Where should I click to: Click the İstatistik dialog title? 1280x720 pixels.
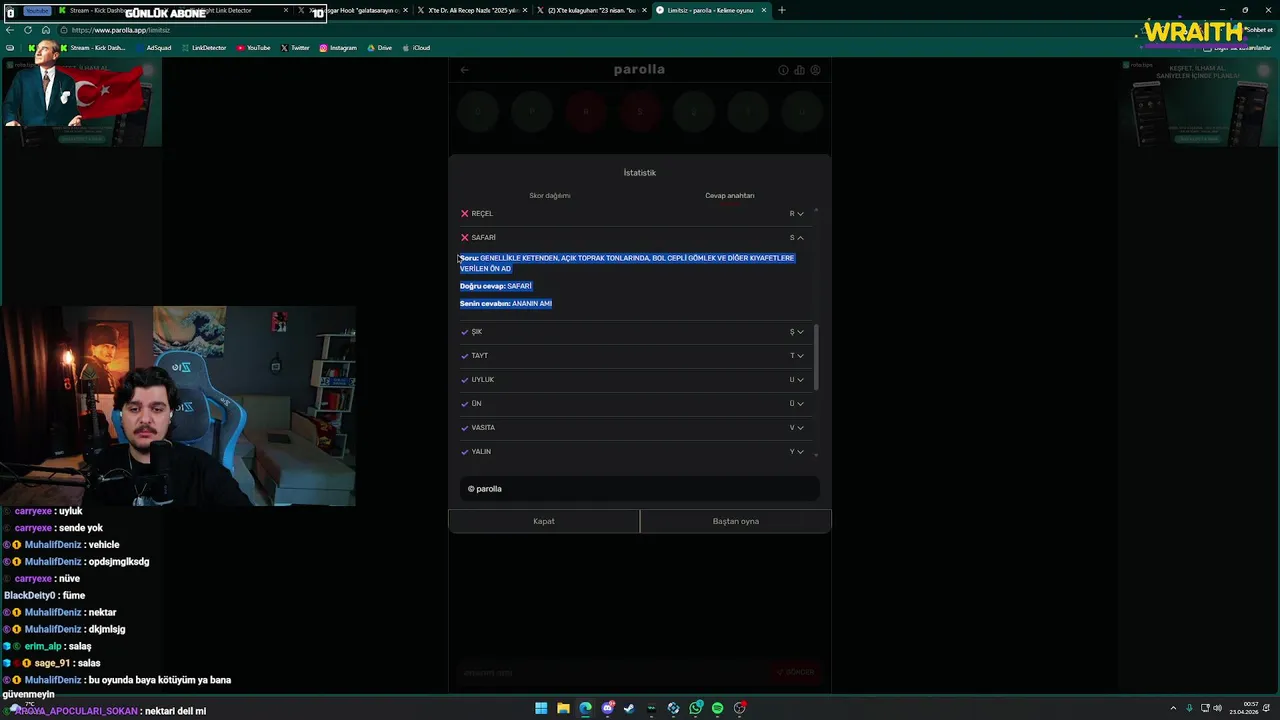[x=640, y=173]
